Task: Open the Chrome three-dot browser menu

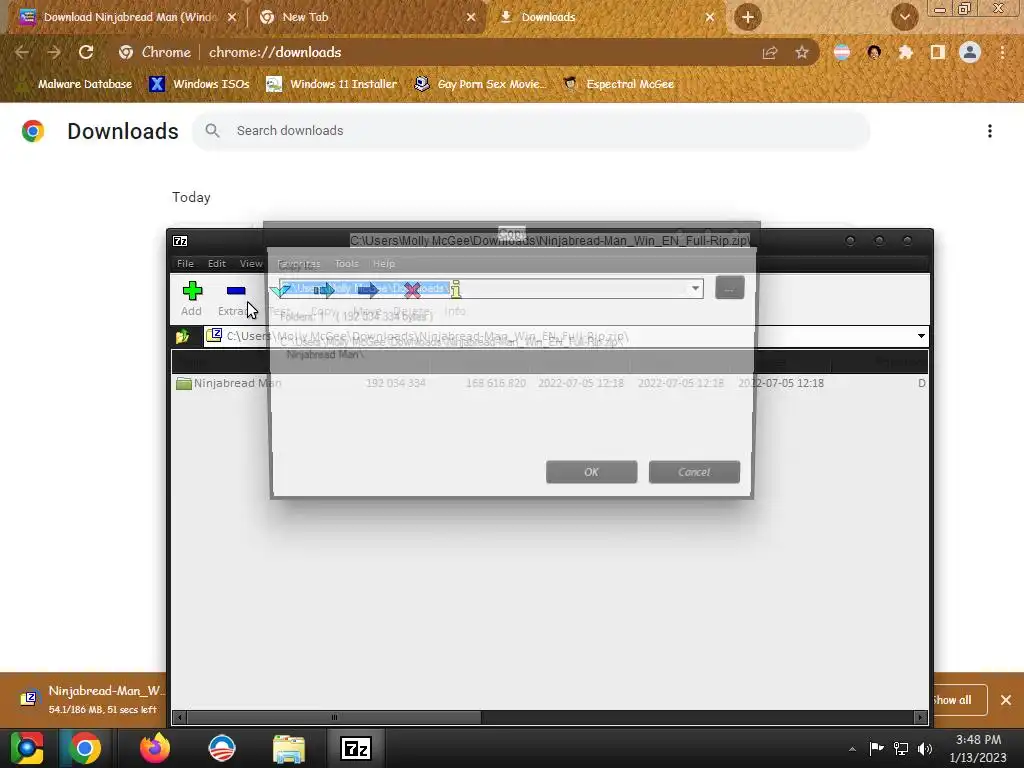Action: click(x=1002, y=52)
